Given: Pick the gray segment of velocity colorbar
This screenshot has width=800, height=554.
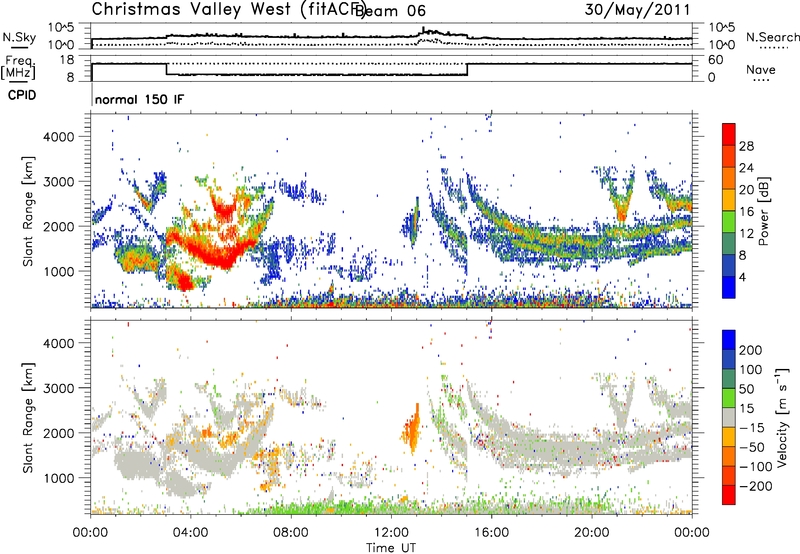Looking at the screenshot, I should click(729, 417).
